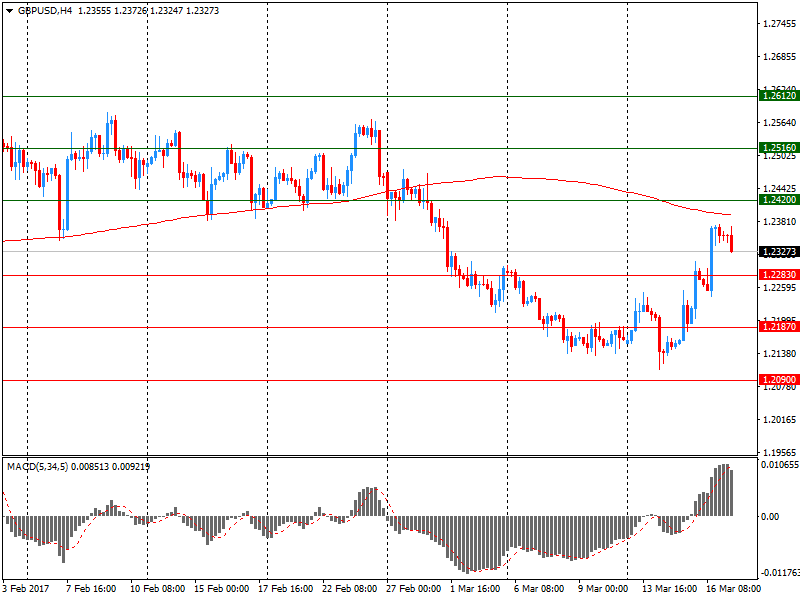This screenshot has width=800, height=600.
Task: Click the 9 Mar 00:00 time label
Action: pyautogui.click(x=603, y=588)
